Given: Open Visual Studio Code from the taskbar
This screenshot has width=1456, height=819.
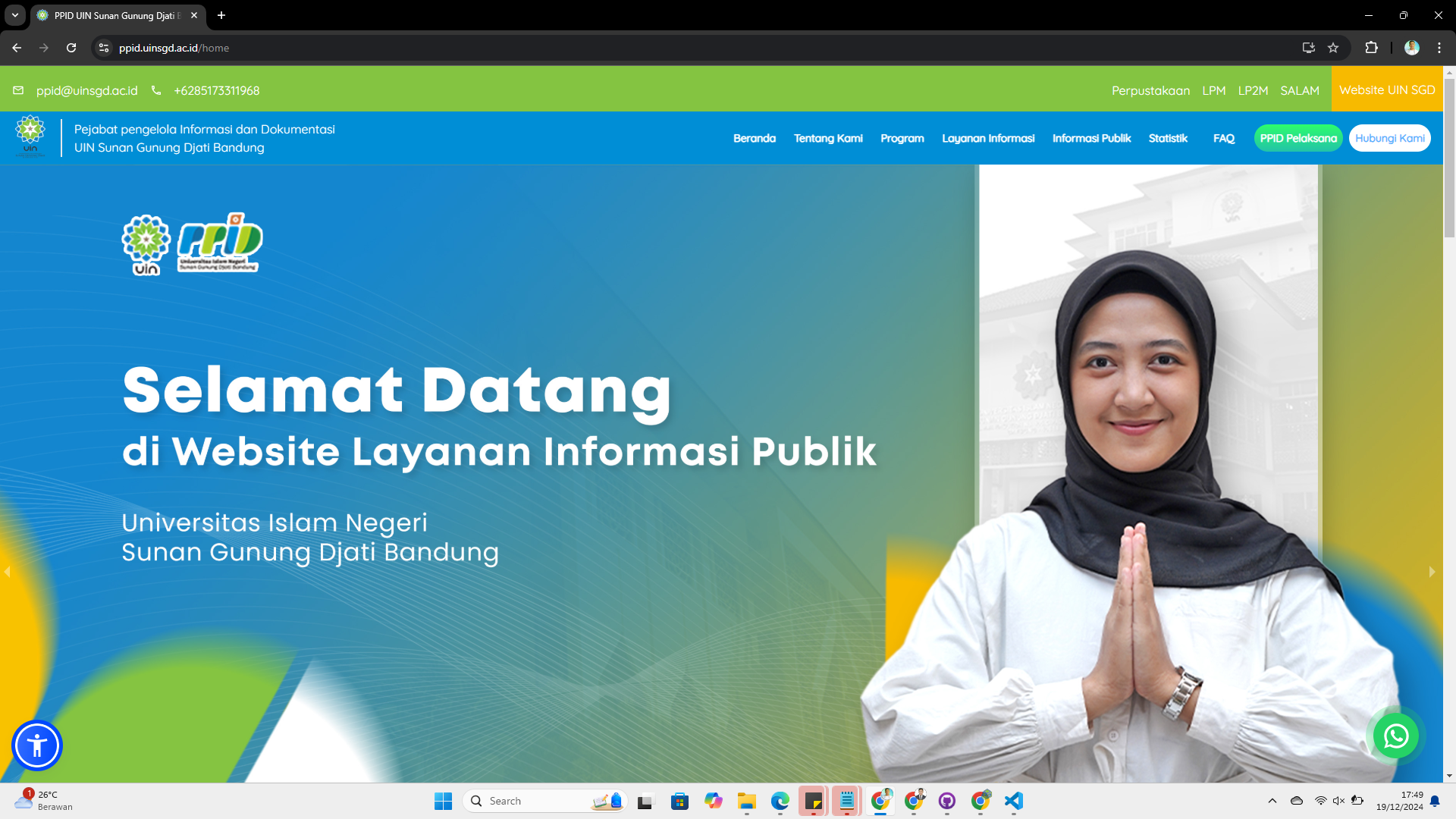Looking at the screenshot, I should coord(1014,801).
